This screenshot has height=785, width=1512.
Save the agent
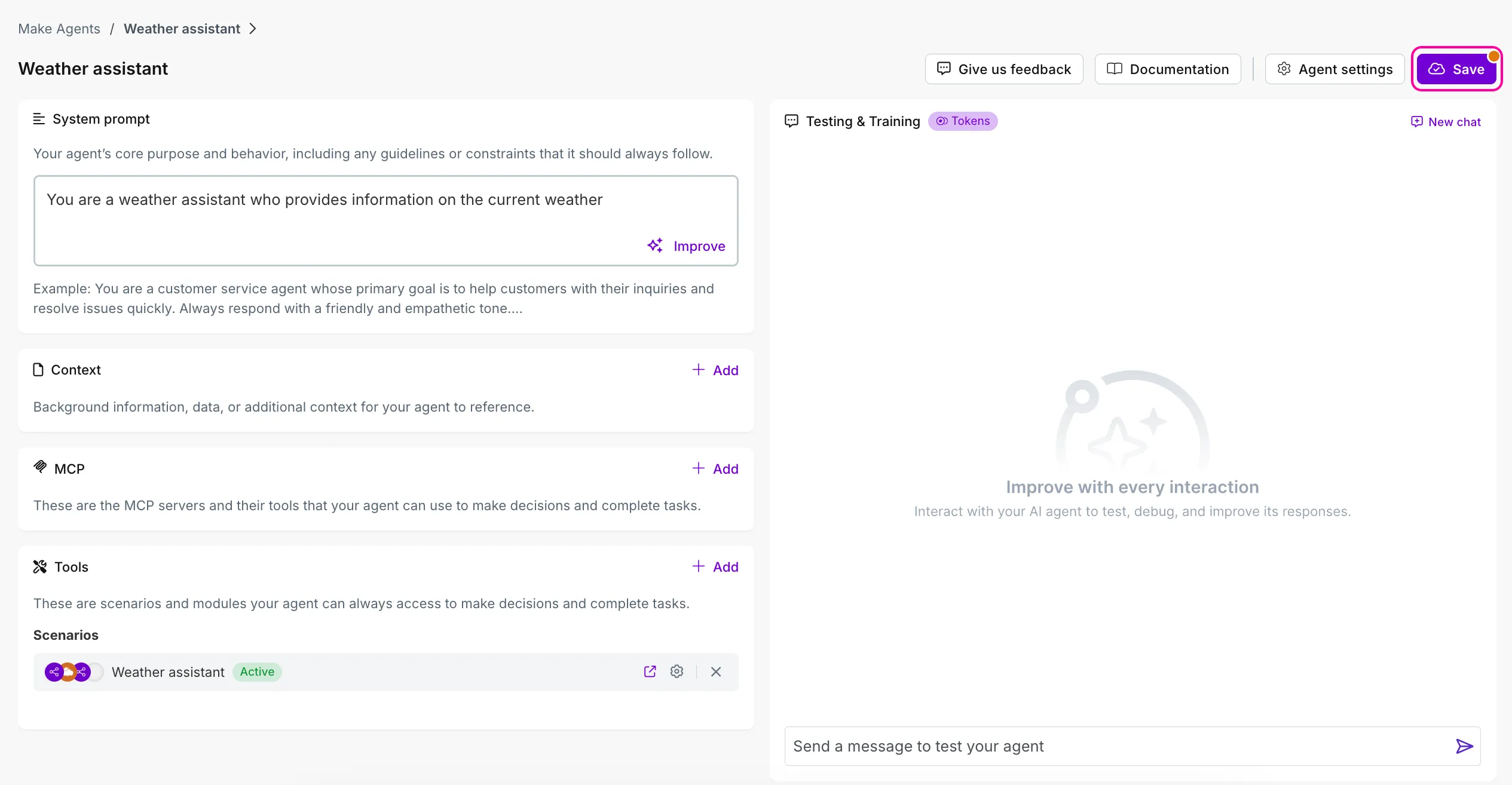click(1456, 69)
